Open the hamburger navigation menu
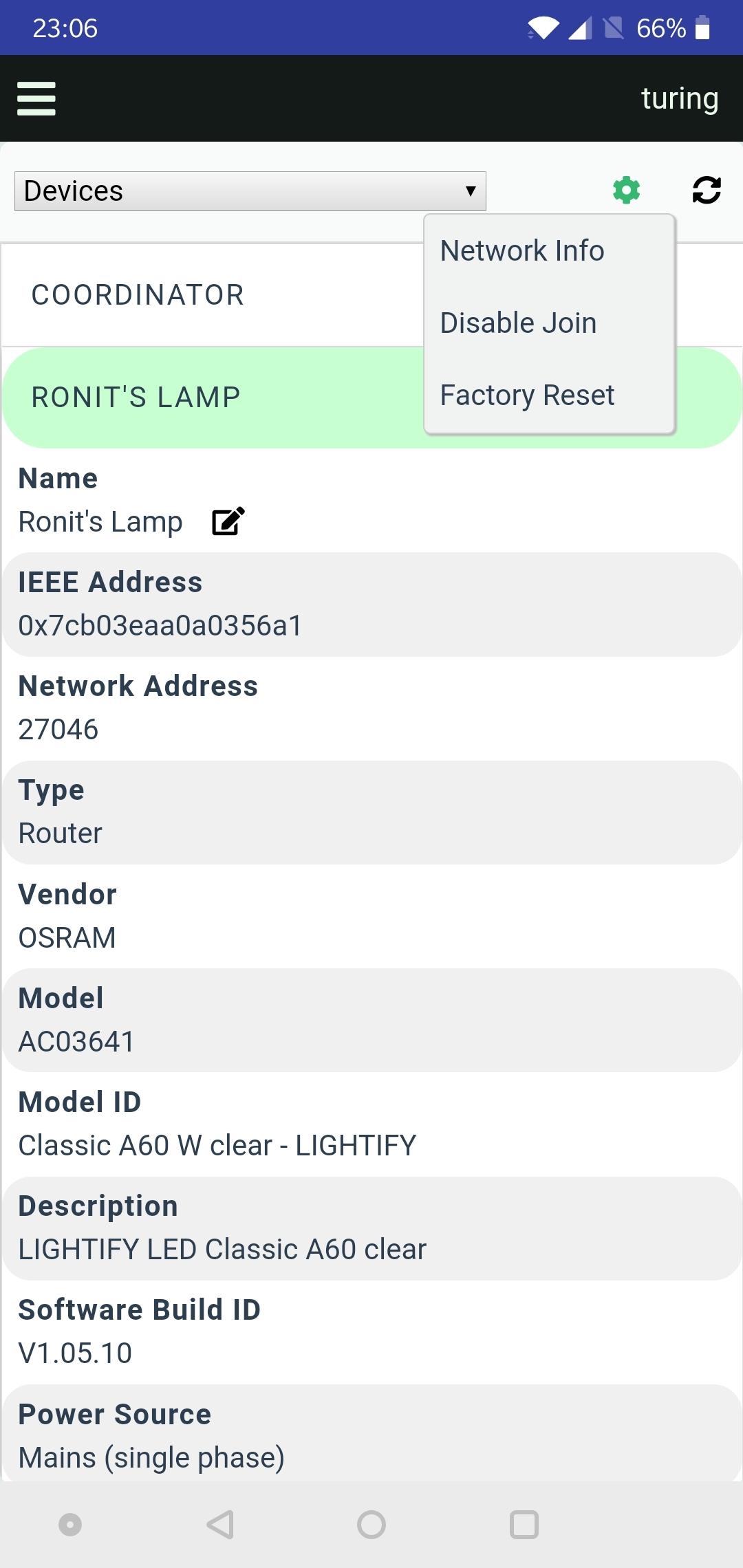 pos(36,98)
